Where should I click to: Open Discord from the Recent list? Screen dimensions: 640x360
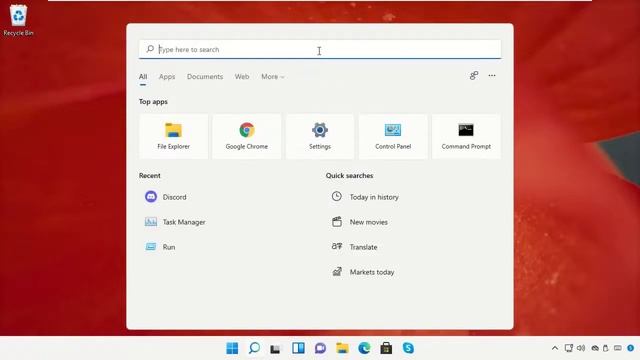(166, 197)
